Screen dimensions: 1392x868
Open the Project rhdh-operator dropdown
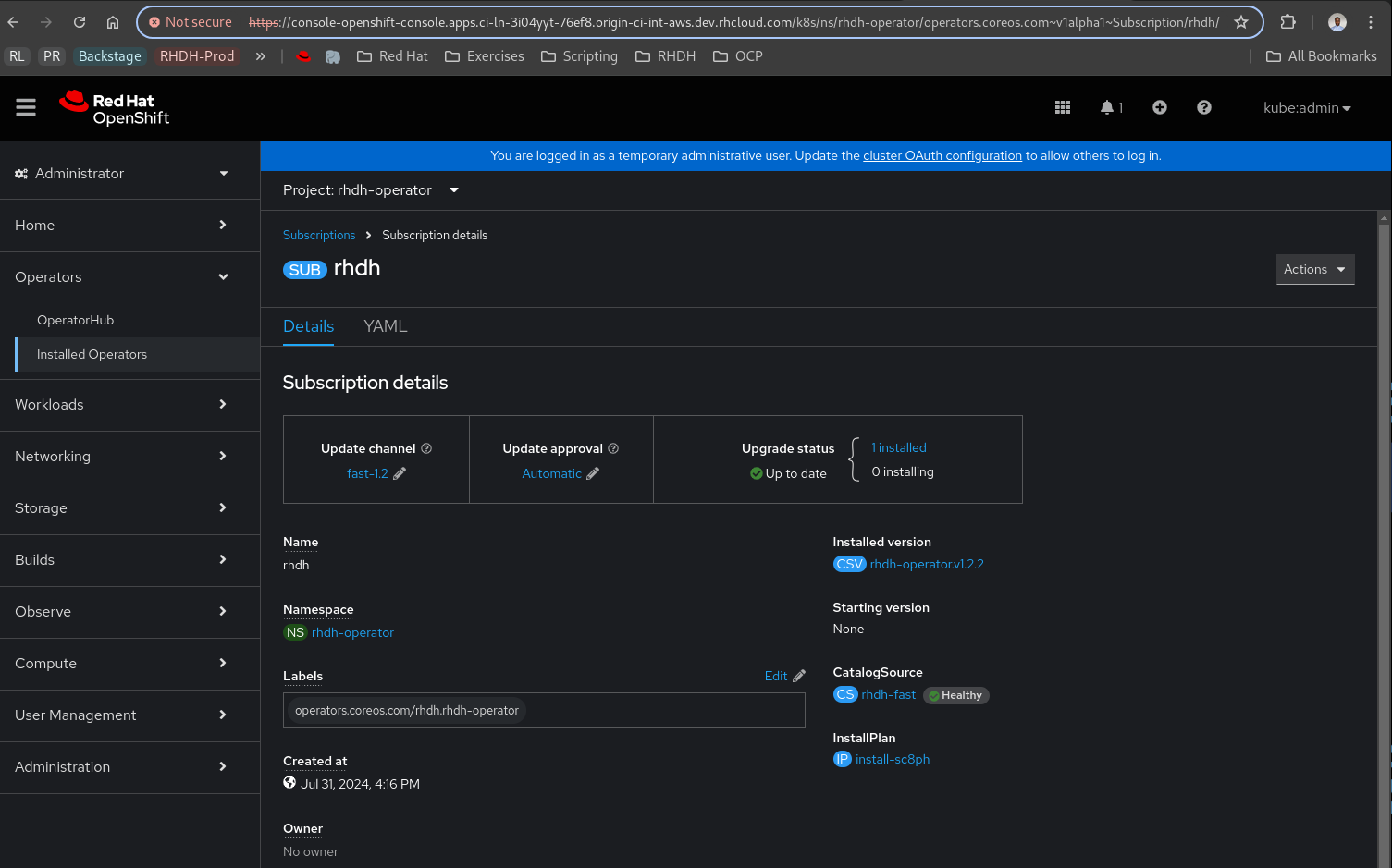pyautogui.click(x=371, y=190)
